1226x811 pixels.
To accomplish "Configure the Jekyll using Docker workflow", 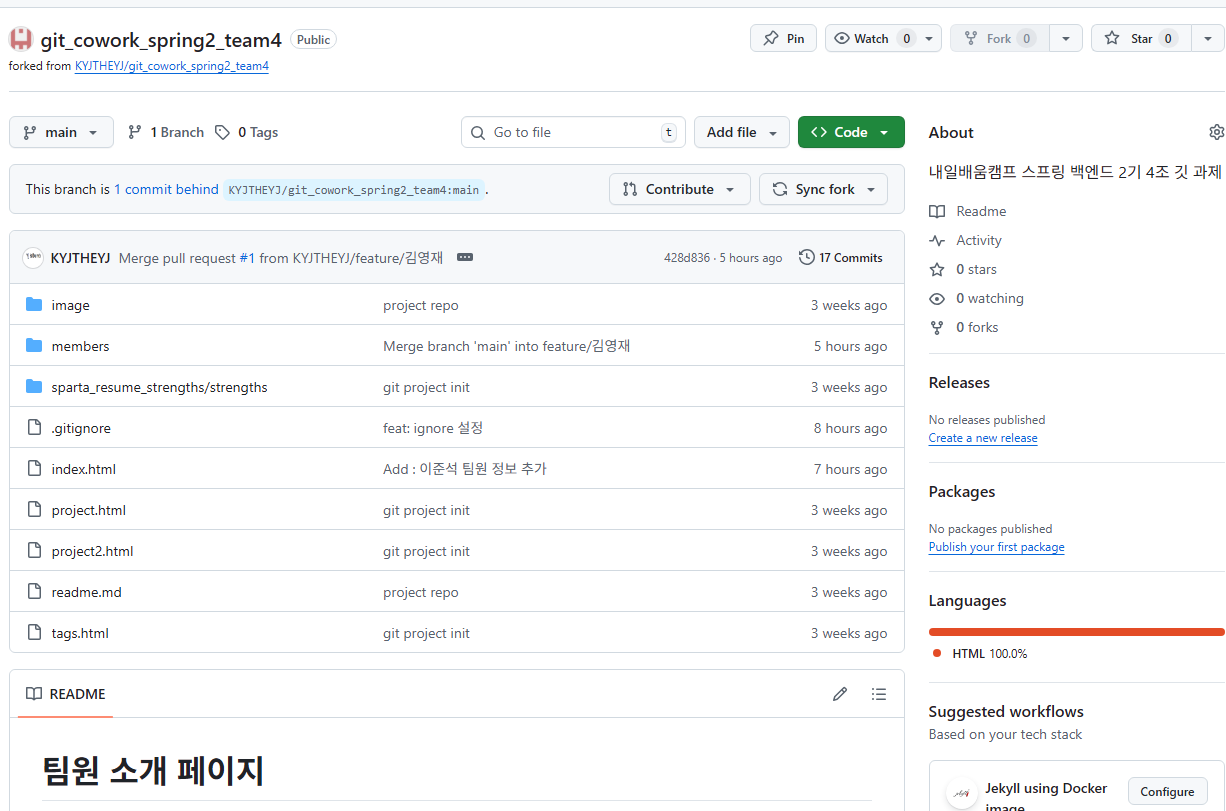I will pyautogui.click(x=1167, y=791).
